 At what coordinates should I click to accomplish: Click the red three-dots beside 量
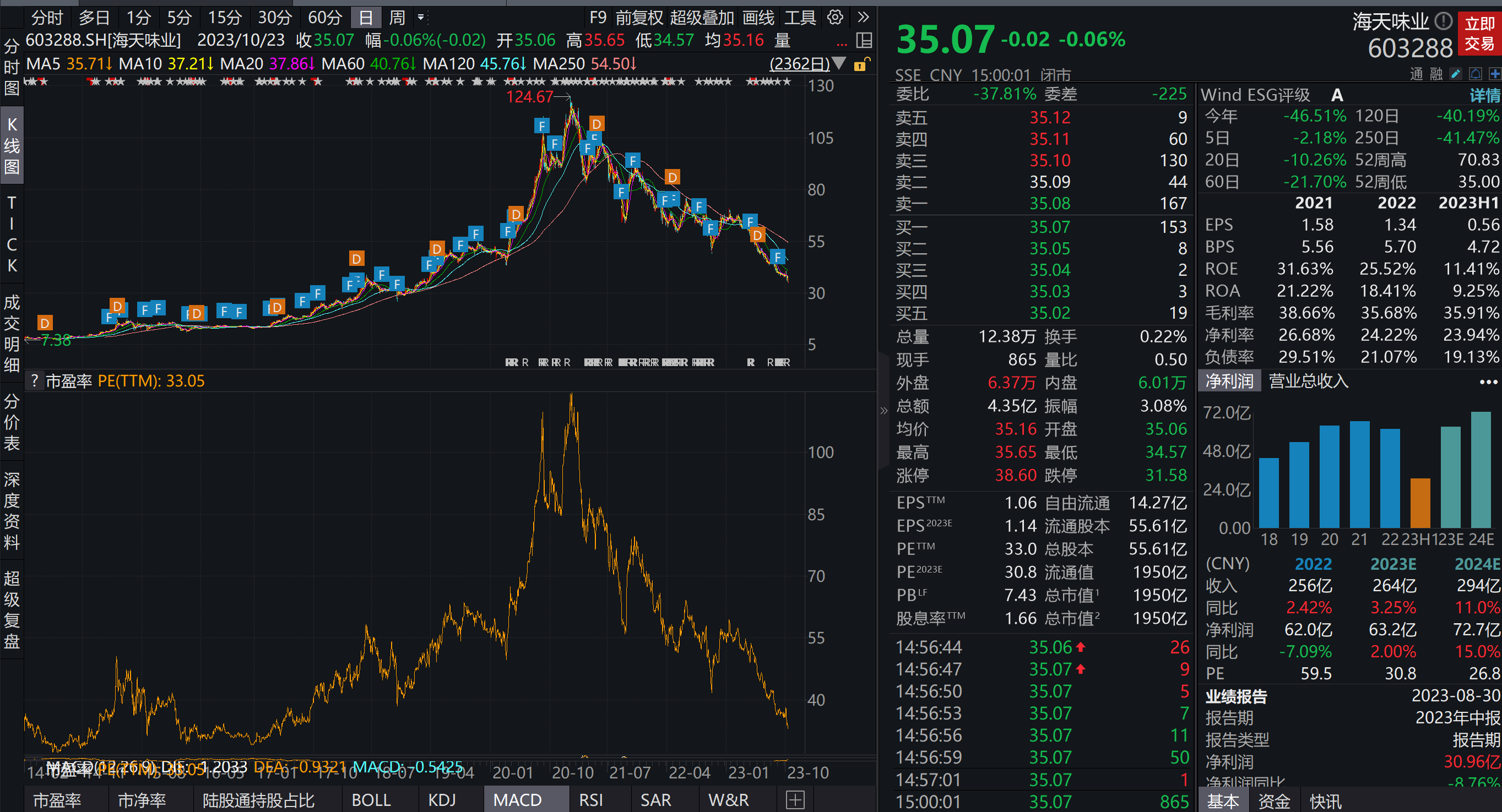842,43
